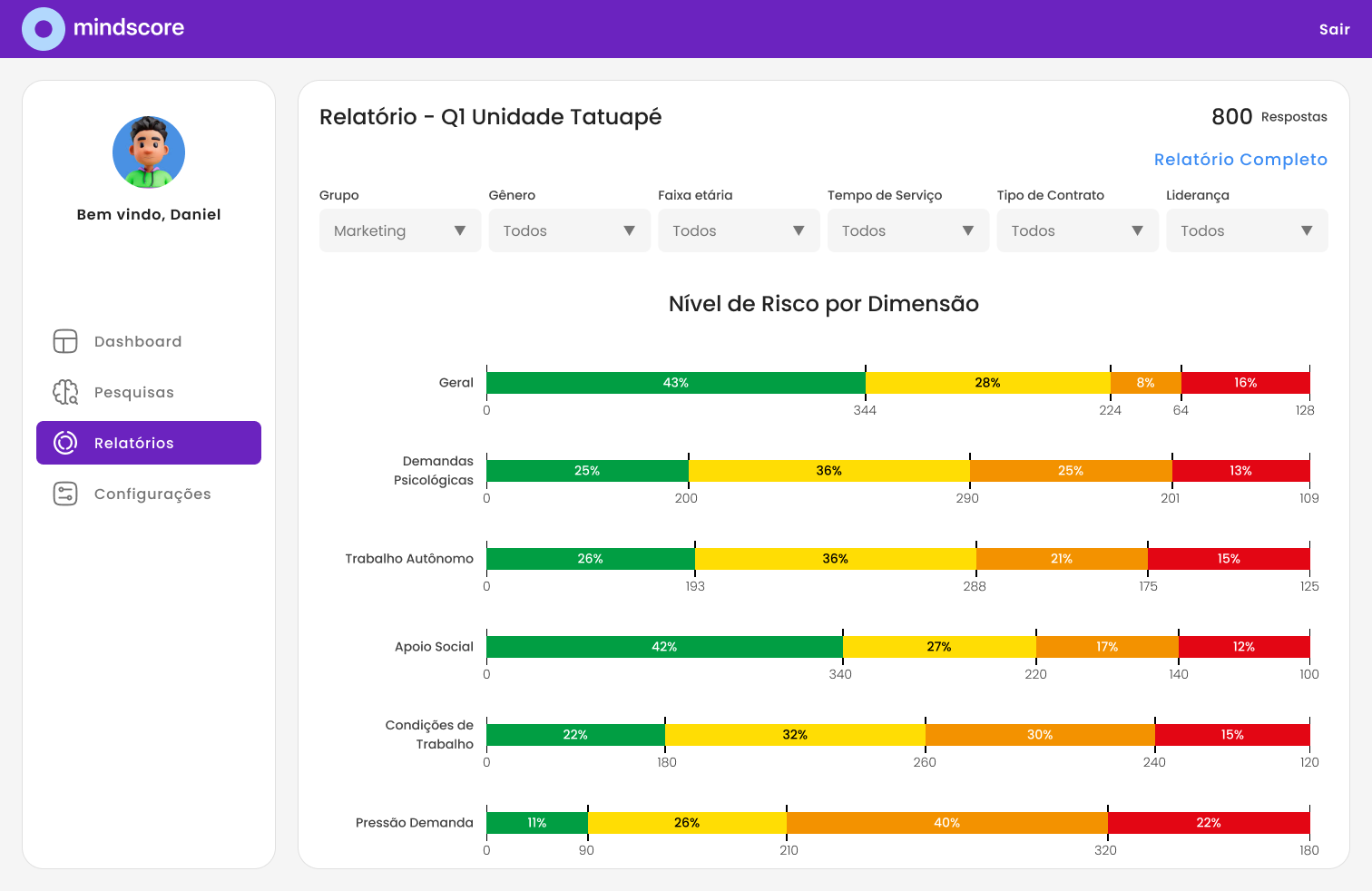This screenshot has height=891, width=1372.
Task: Expand the Gênero filter dropdown
Action: pyautogui.click(x=569, y=230)
